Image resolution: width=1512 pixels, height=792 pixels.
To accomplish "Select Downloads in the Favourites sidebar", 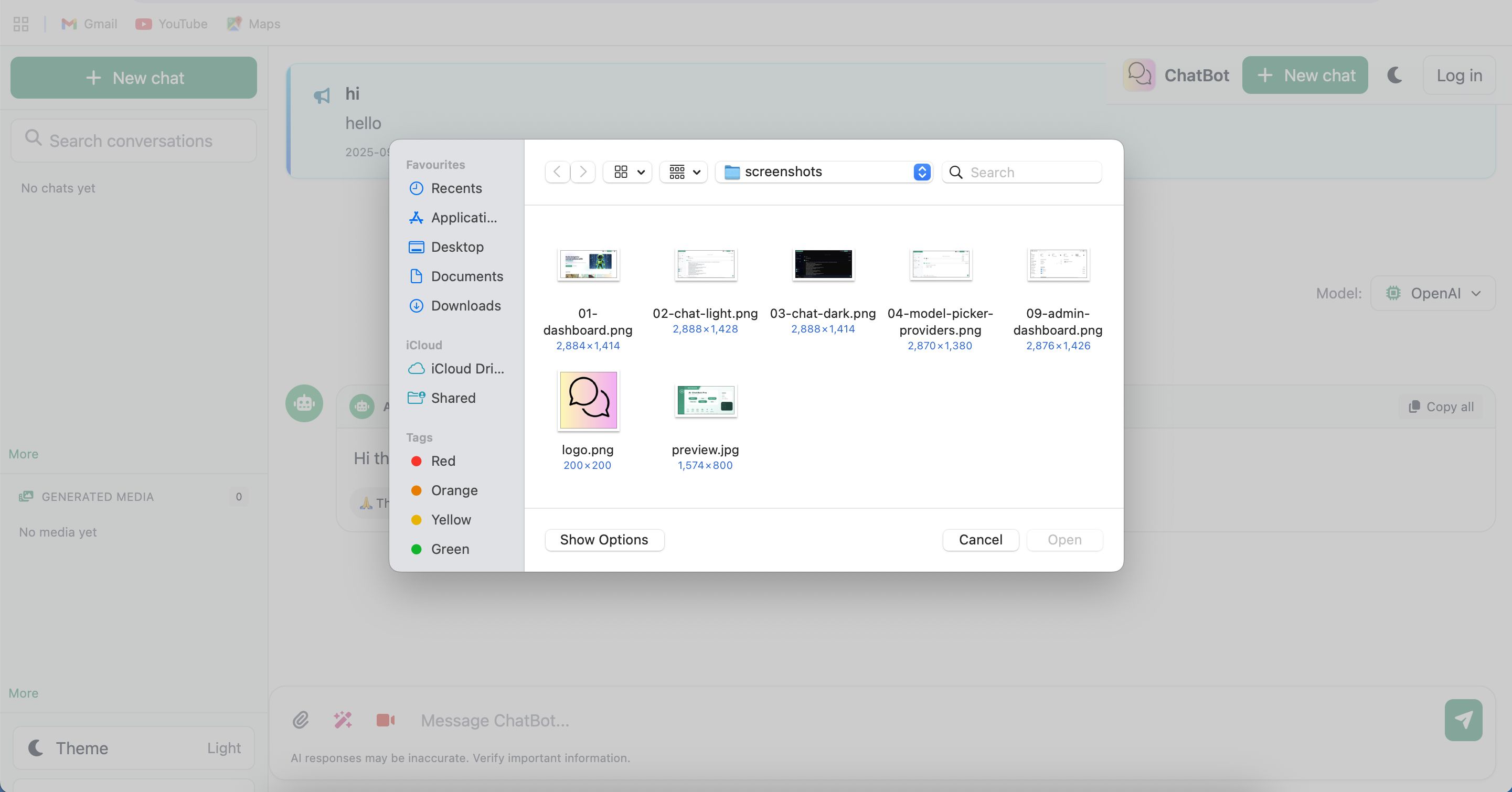I will point(465,306).
